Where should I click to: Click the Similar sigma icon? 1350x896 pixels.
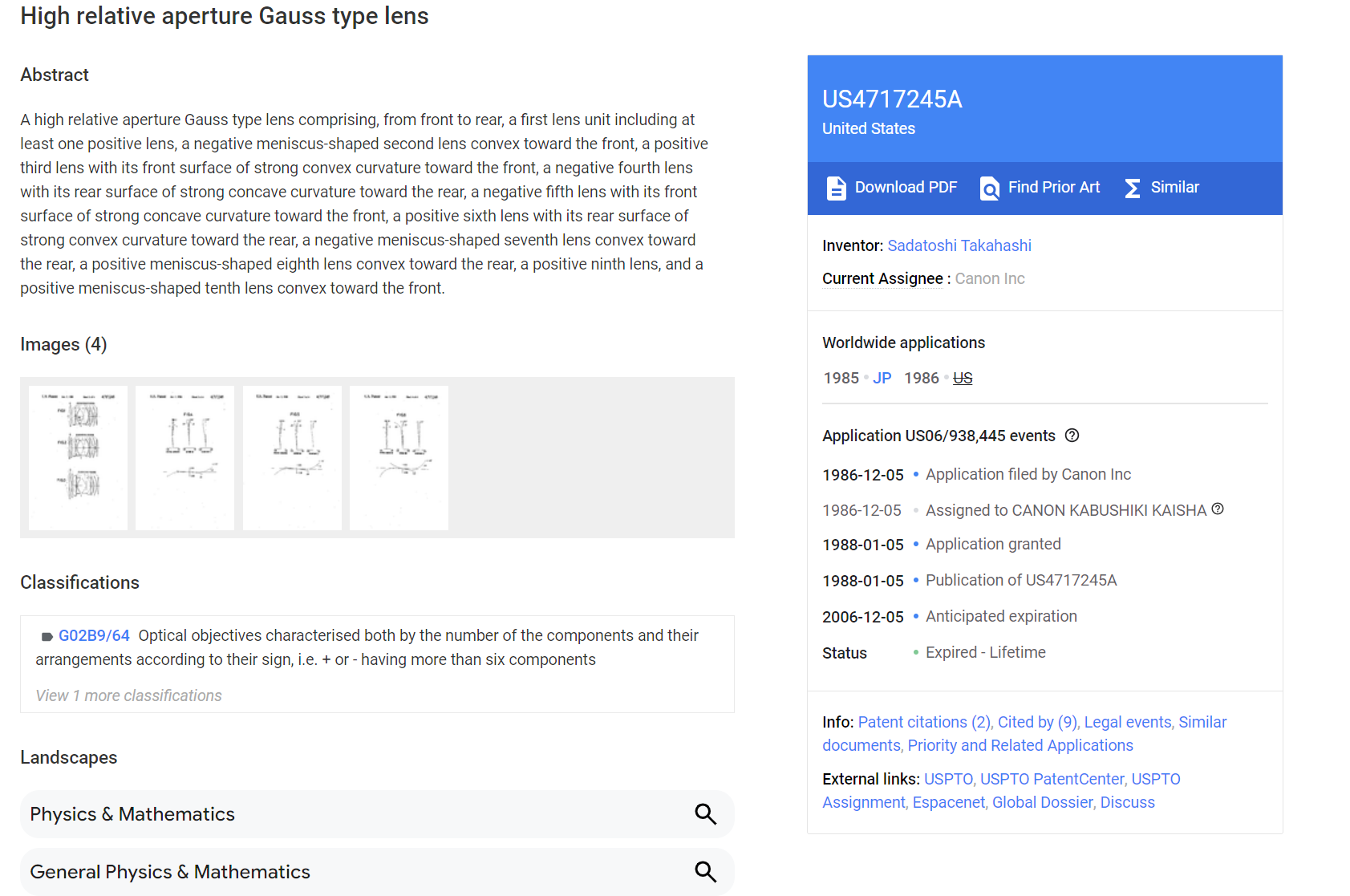coord(1133,188)
